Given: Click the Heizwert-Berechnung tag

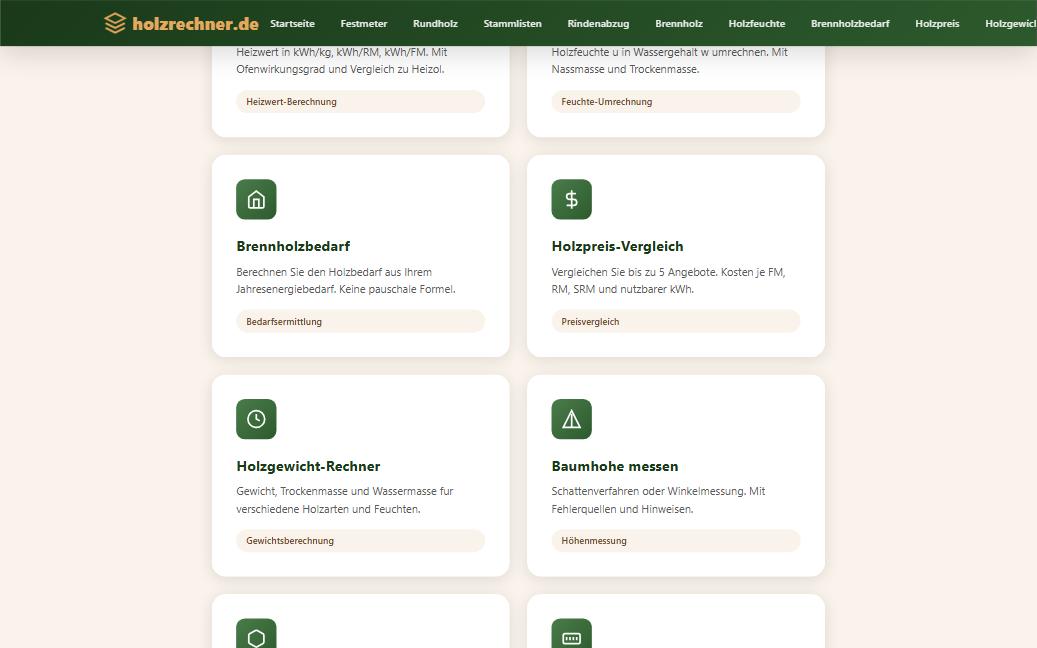Looking at the screenshot, I should (360, 102).
